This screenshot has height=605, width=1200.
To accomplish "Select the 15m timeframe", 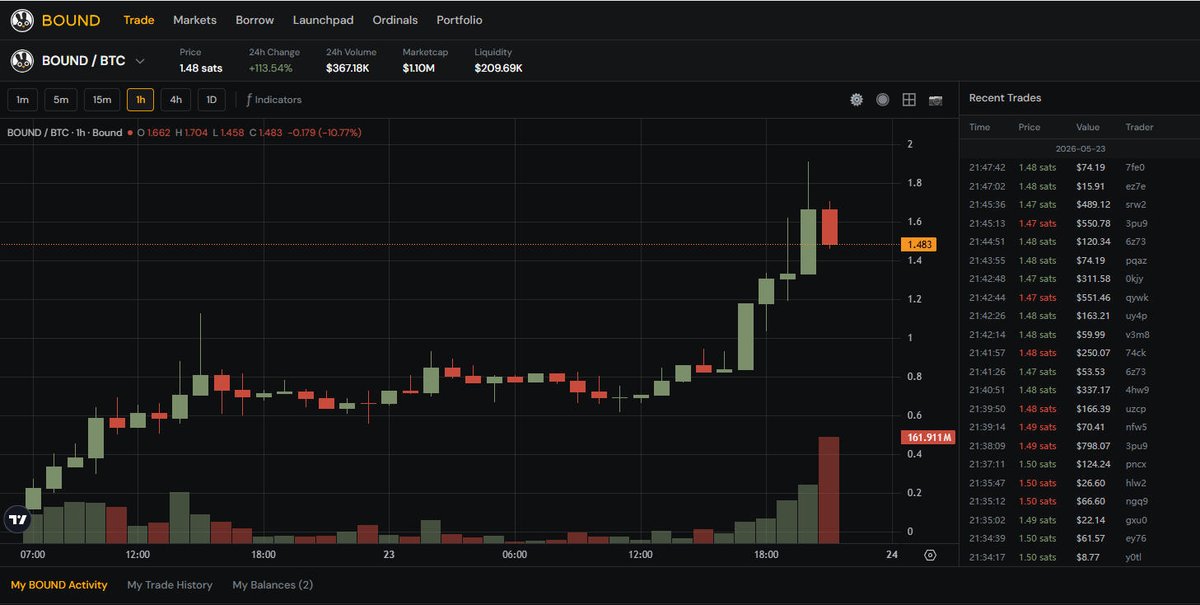I will (102, 100).
